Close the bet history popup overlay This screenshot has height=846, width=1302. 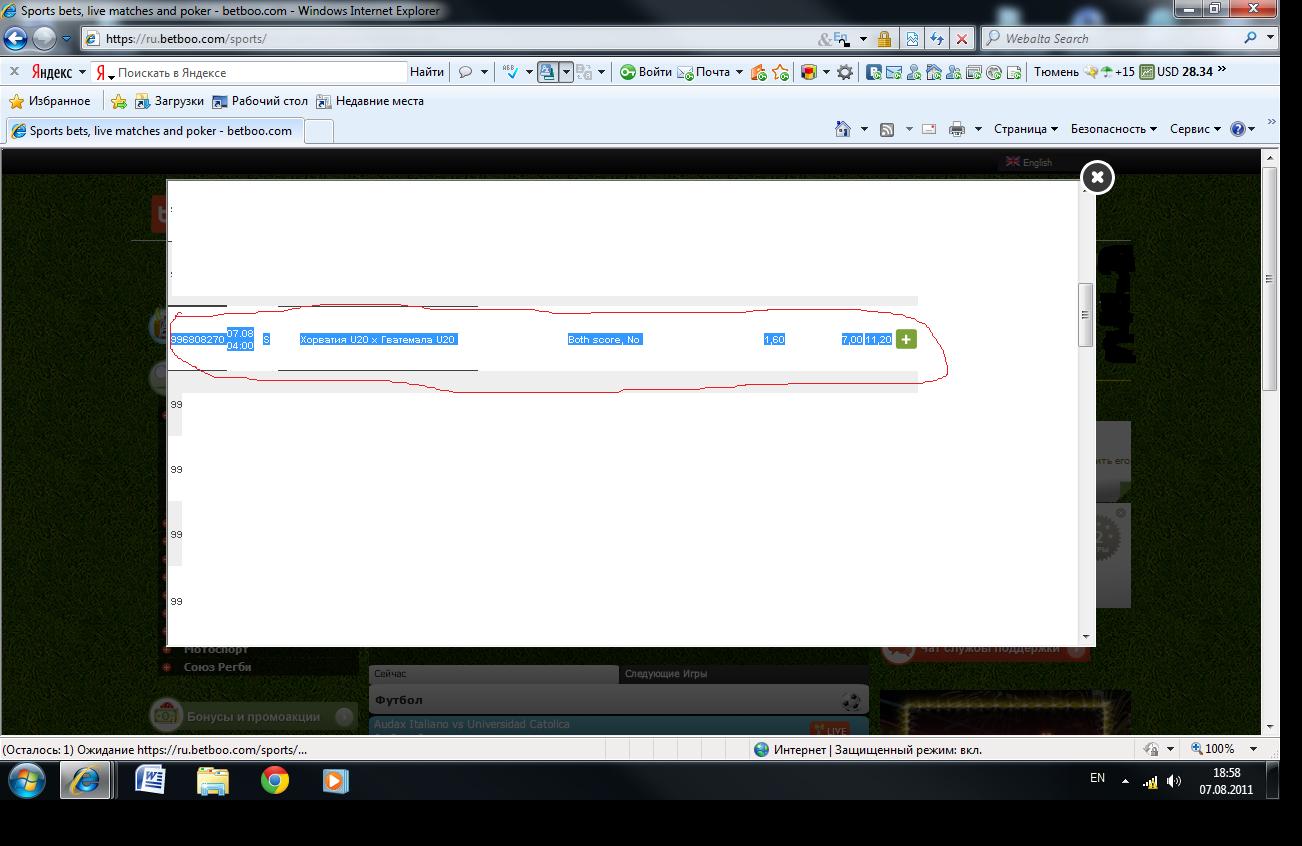point(1097,177)
